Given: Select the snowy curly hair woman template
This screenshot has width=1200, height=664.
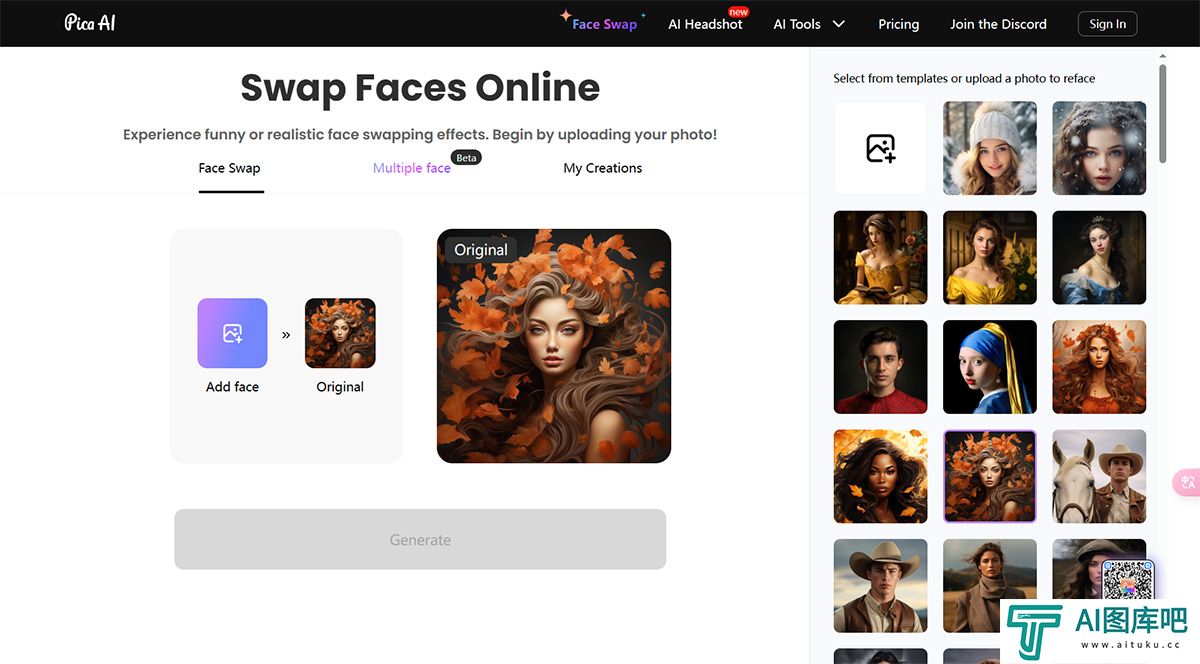Looking at the screenshot, I should [x=1099, y=148].
